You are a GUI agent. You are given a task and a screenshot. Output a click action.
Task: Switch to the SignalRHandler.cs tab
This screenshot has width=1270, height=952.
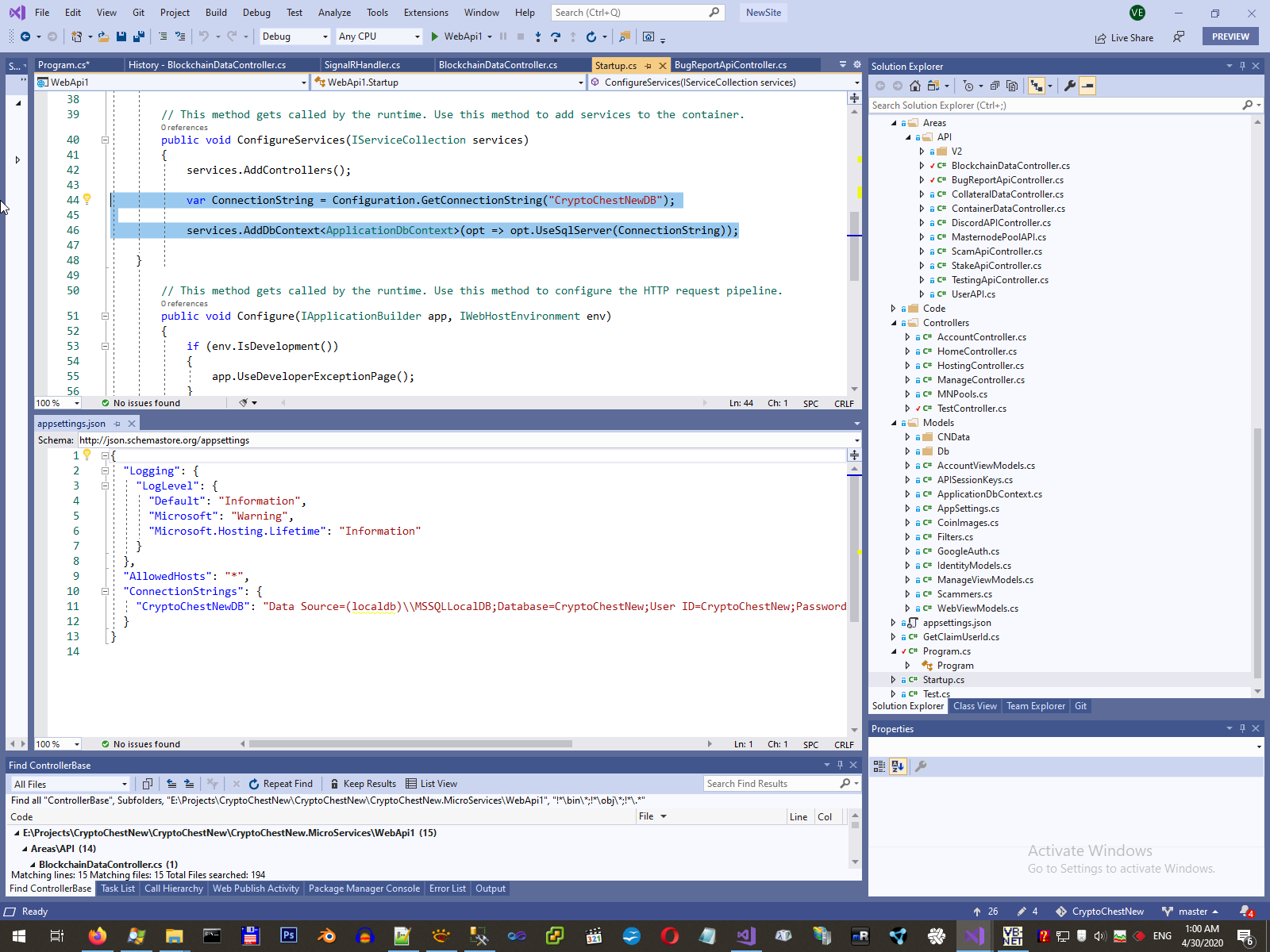click(x=362, y=65)
